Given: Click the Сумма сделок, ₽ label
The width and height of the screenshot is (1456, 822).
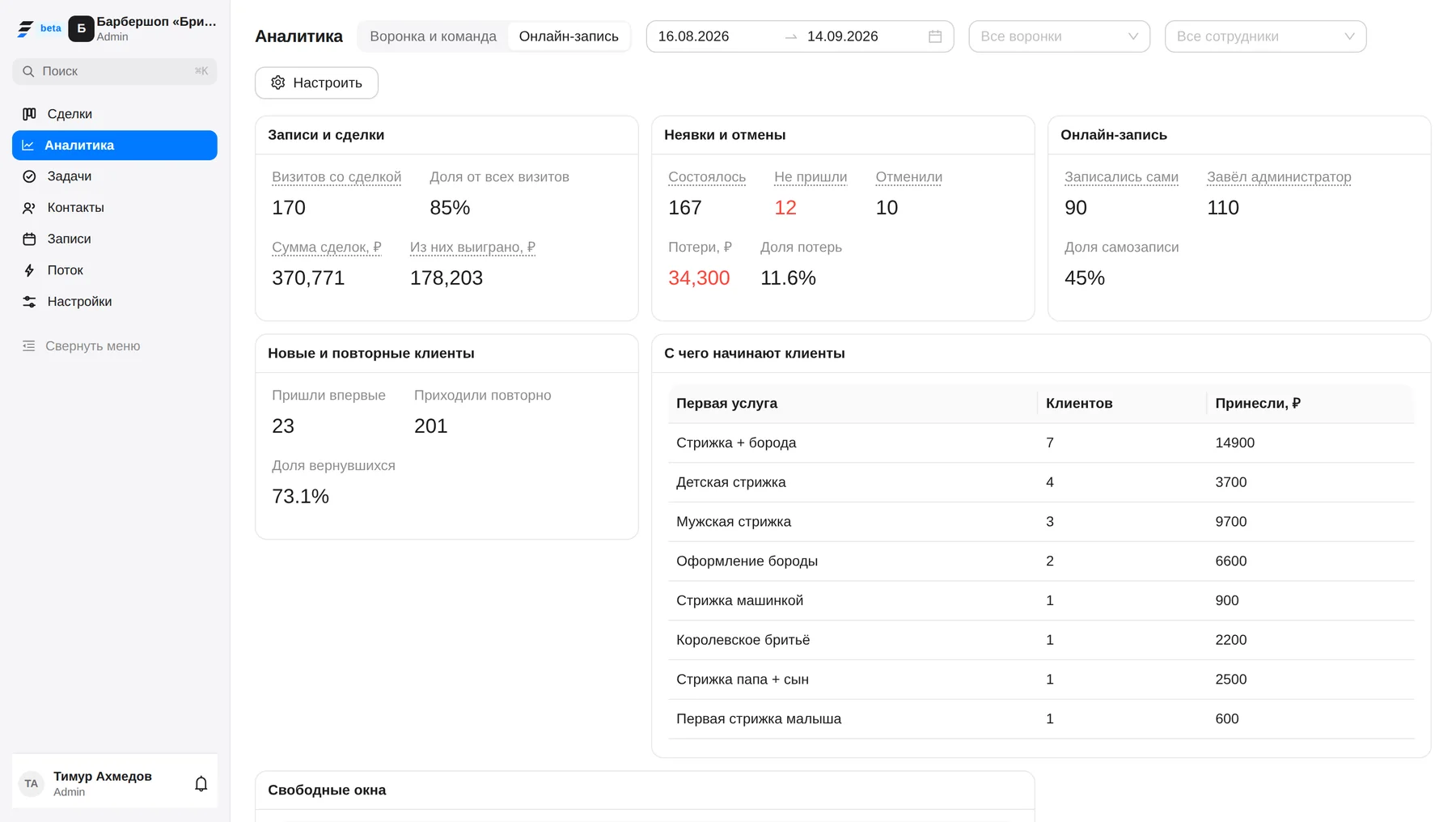Looking at the screenshot, I should (x=327, y=248).
